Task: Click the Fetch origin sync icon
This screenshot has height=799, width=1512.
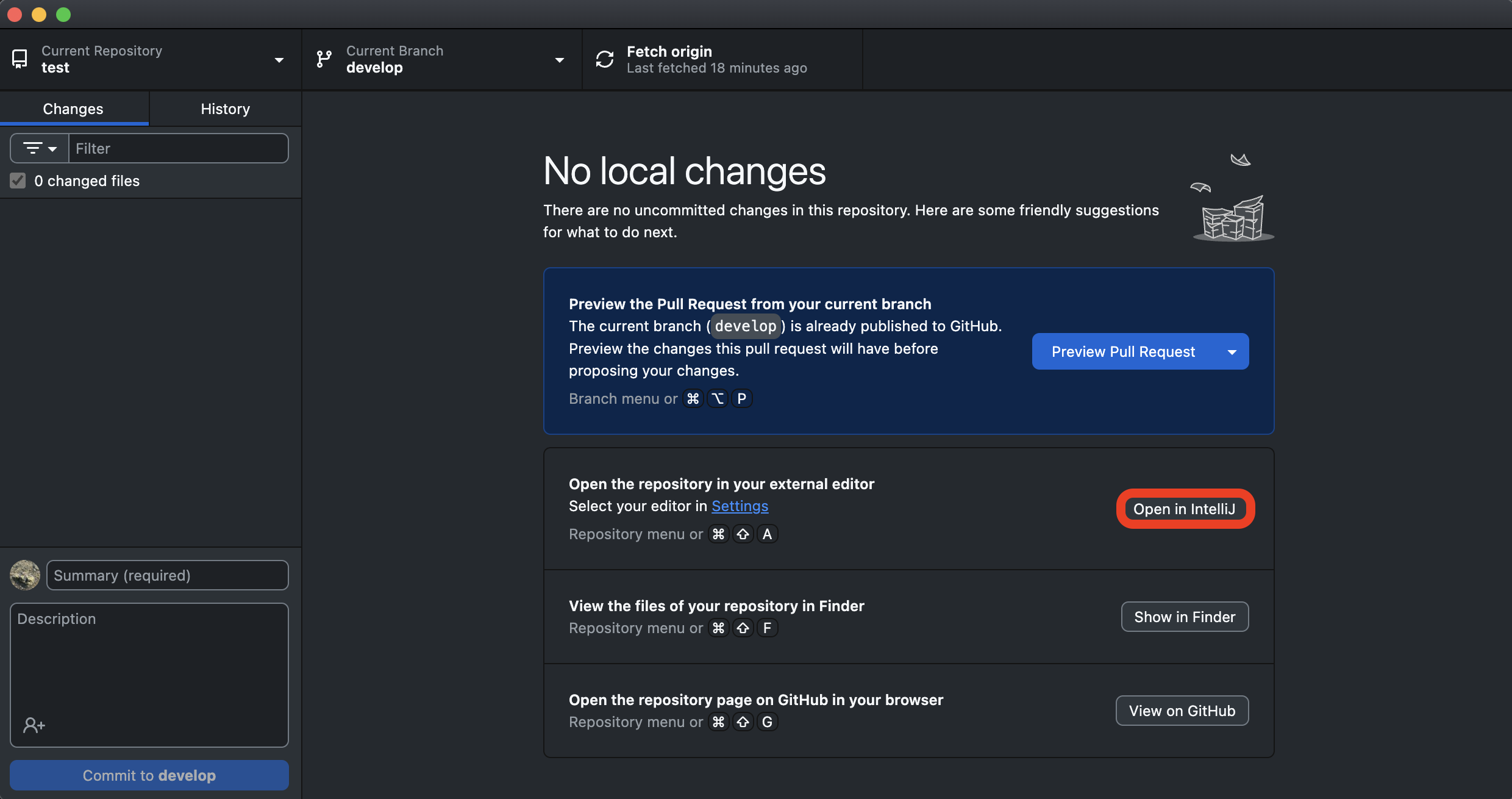Action: [604, 59]
